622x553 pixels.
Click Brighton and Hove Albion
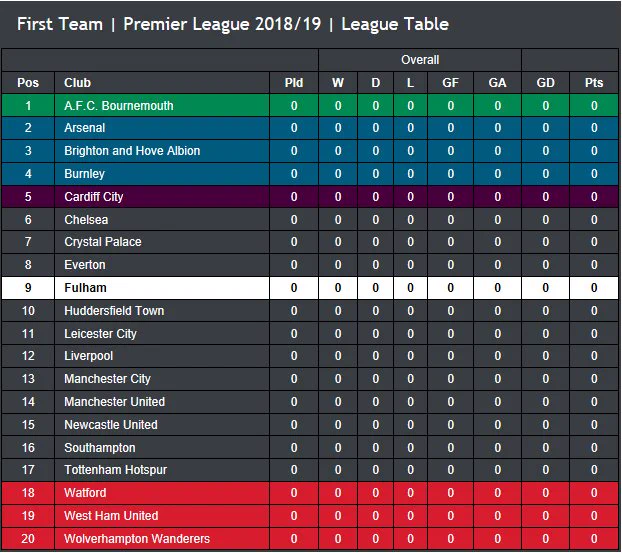click(x=132, y=151)
